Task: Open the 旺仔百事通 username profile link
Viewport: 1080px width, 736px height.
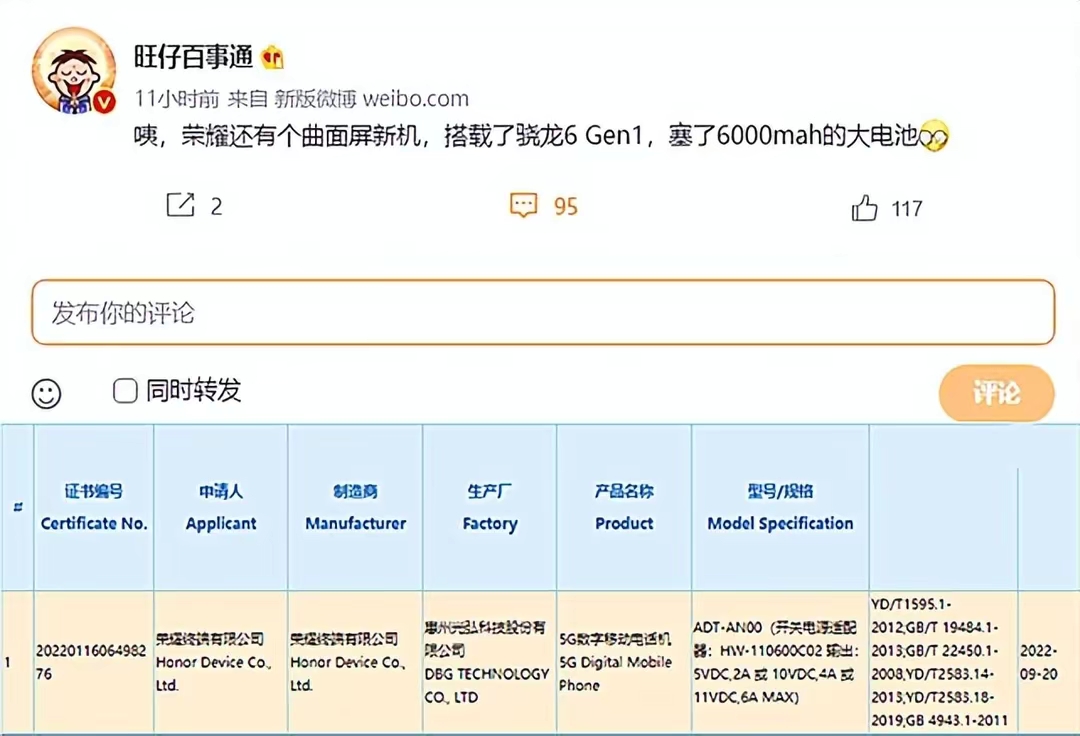Action: pyautogui.click(x=192, y=57)
